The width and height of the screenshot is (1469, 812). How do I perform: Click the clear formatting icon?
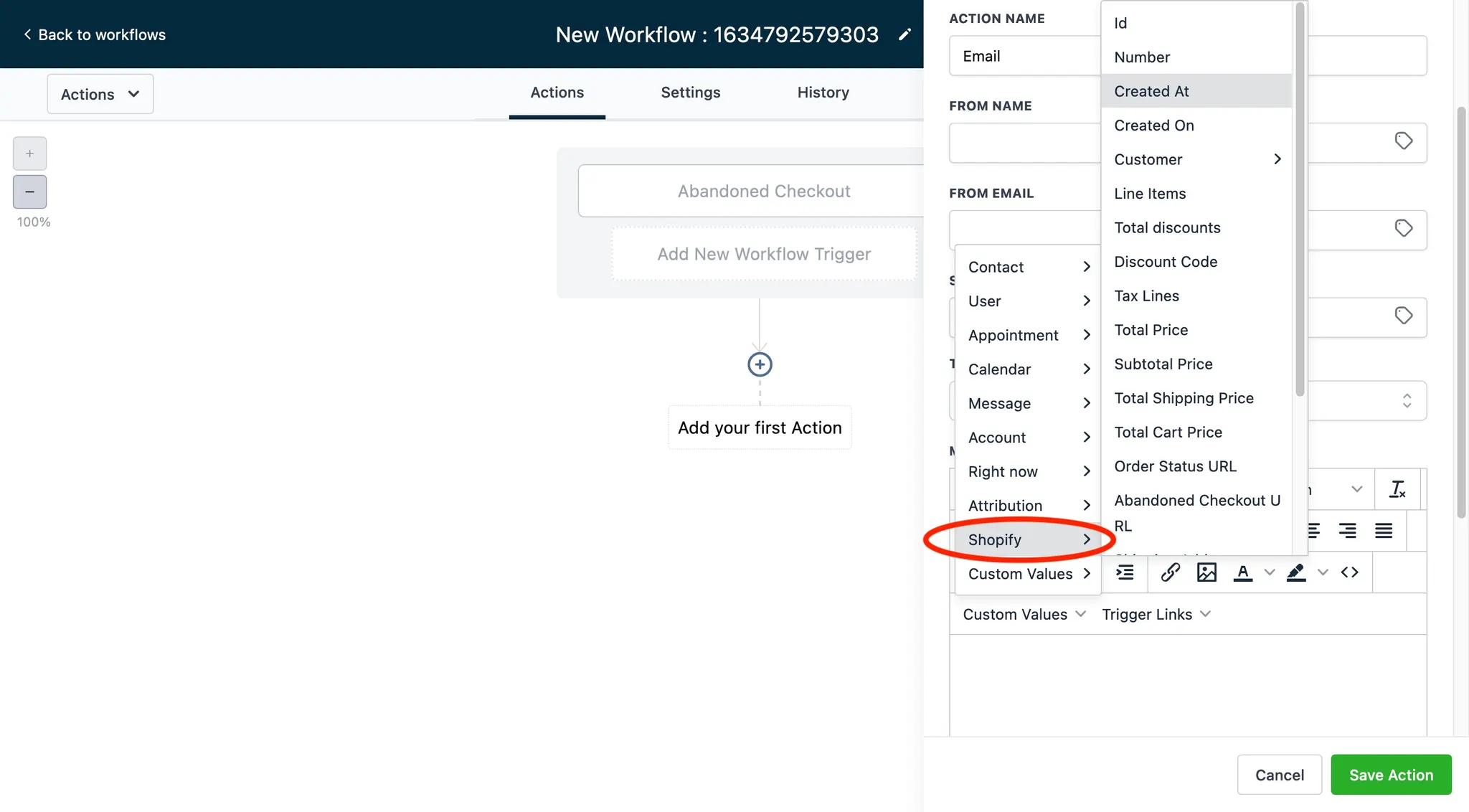coord(1397,489)
